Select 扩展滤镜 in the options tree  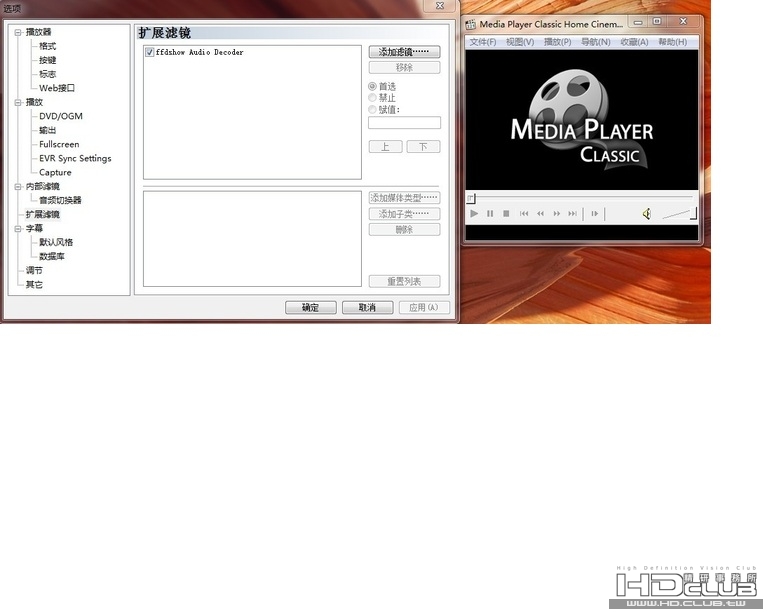43,214
